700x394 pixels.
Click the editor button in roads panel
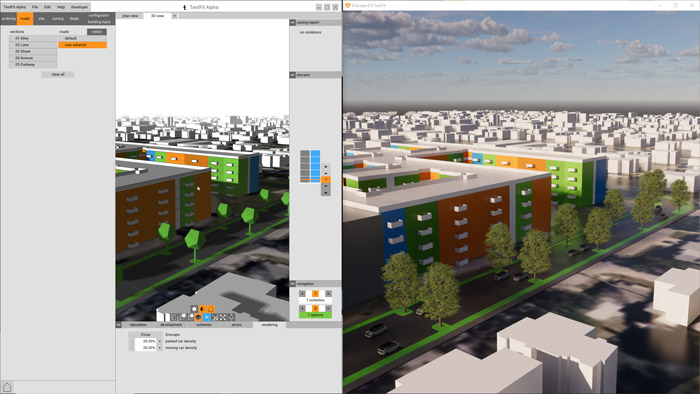(97, 32)
